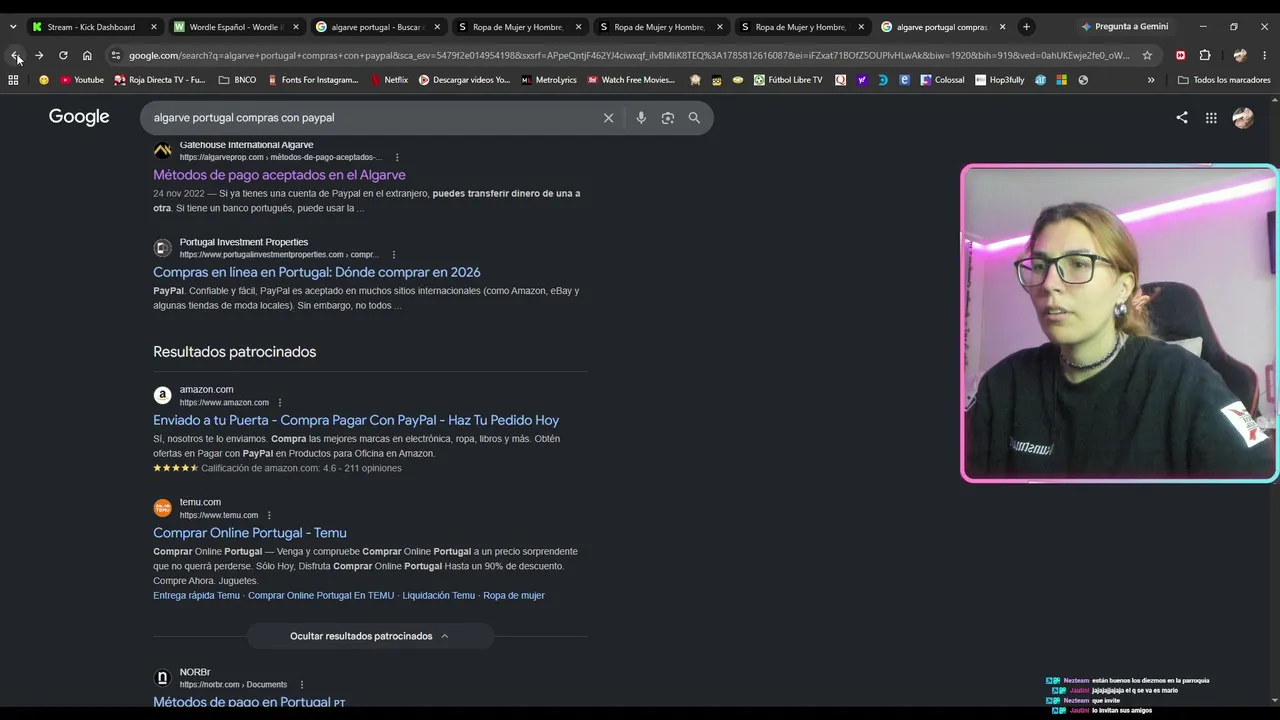The width and height of the screenshot is (1280, 720).
Task: Follow the Entrega rápida Temu sitelink
Action: 196,595
